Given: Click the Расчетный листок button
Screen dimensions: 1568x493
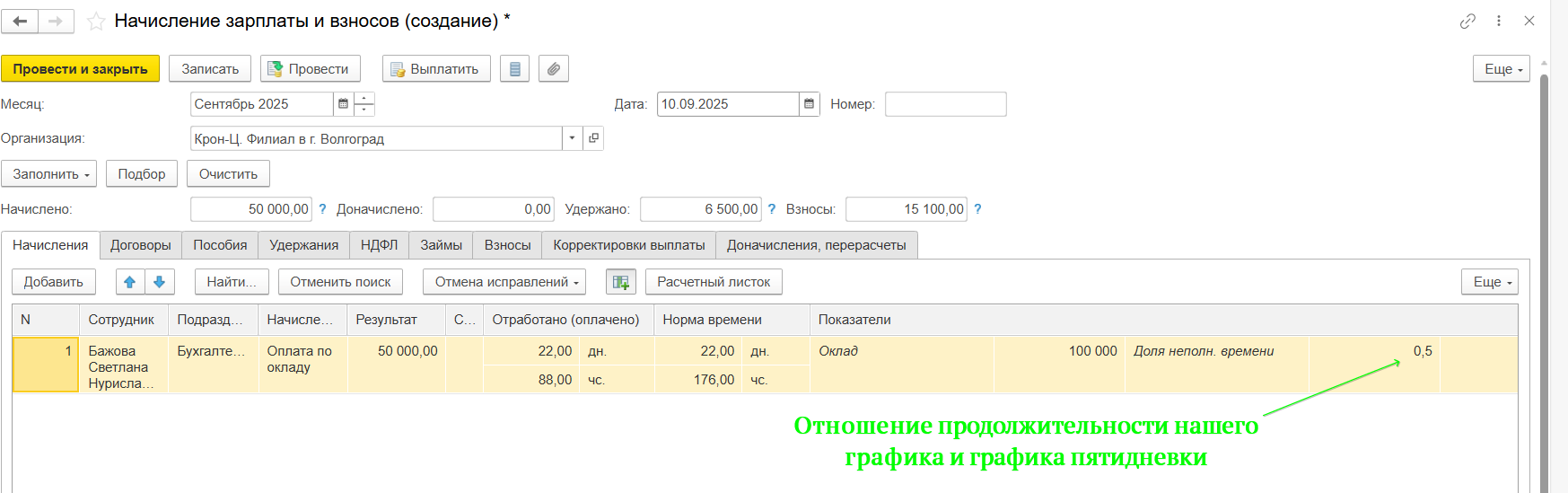Looking at the screenshot, I should click(x=713, y=282).
